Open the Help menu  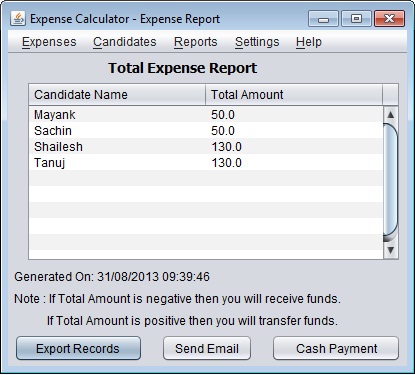(x=309, y=42)
